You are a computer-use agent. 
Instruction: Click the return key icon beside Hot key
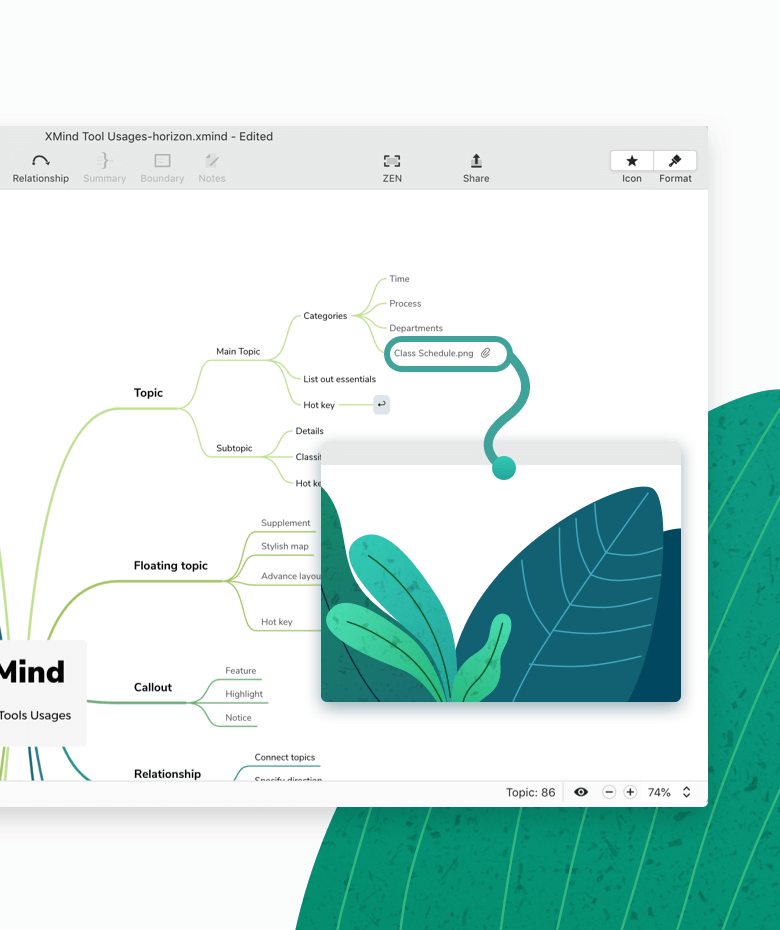(381, 405)
